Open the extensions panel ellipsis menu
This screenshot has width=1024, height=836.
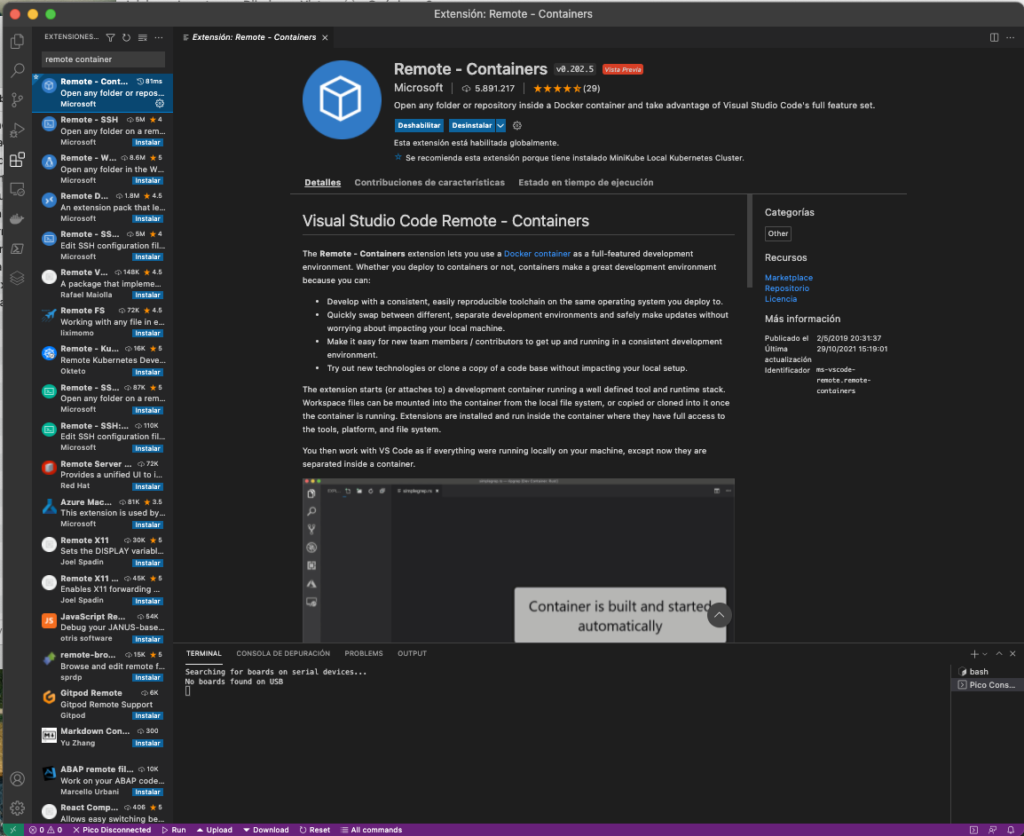(158, 37)
